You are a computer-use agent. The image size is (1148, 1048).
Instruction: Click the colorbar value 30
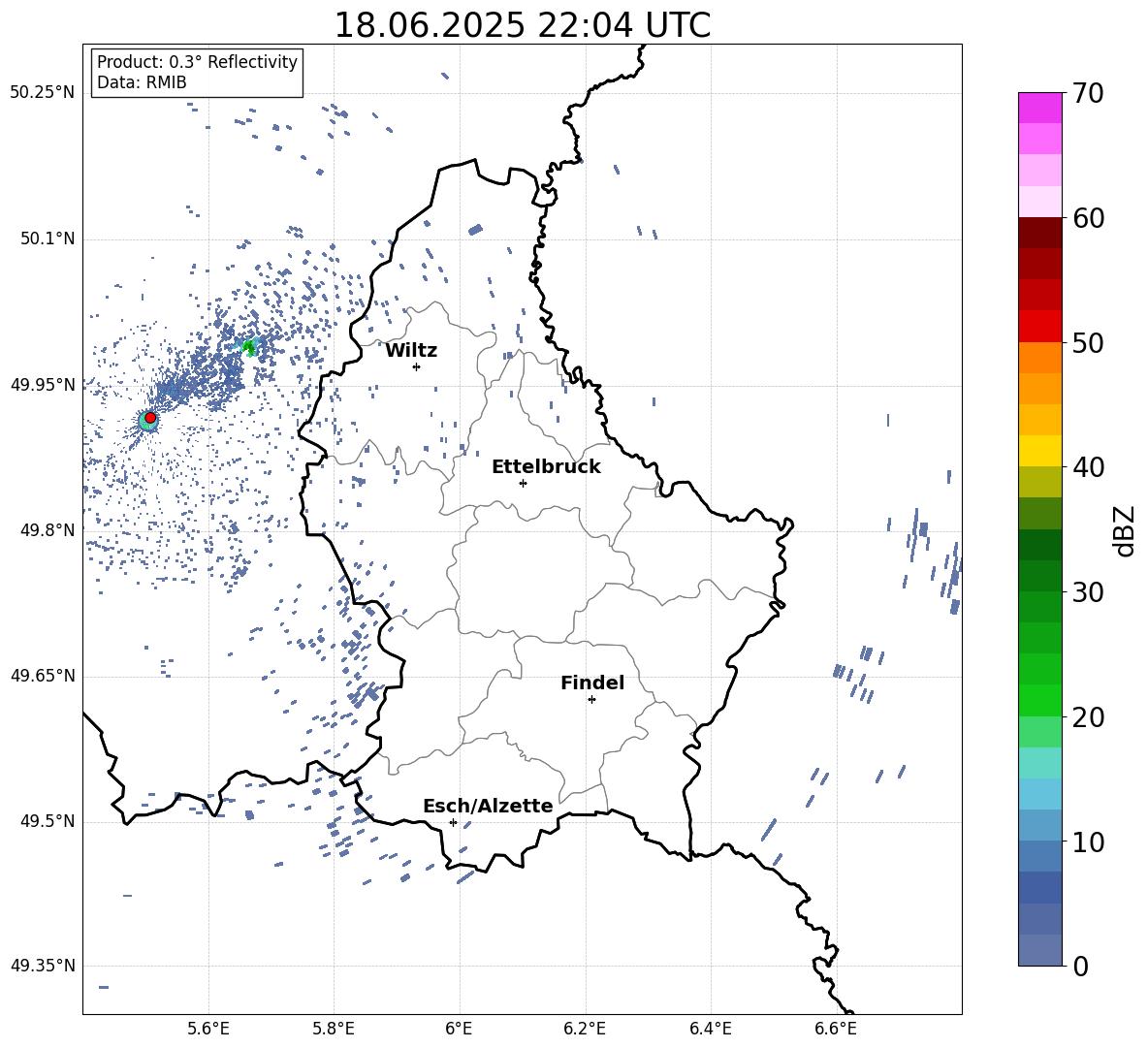(x=1088, y=592)
